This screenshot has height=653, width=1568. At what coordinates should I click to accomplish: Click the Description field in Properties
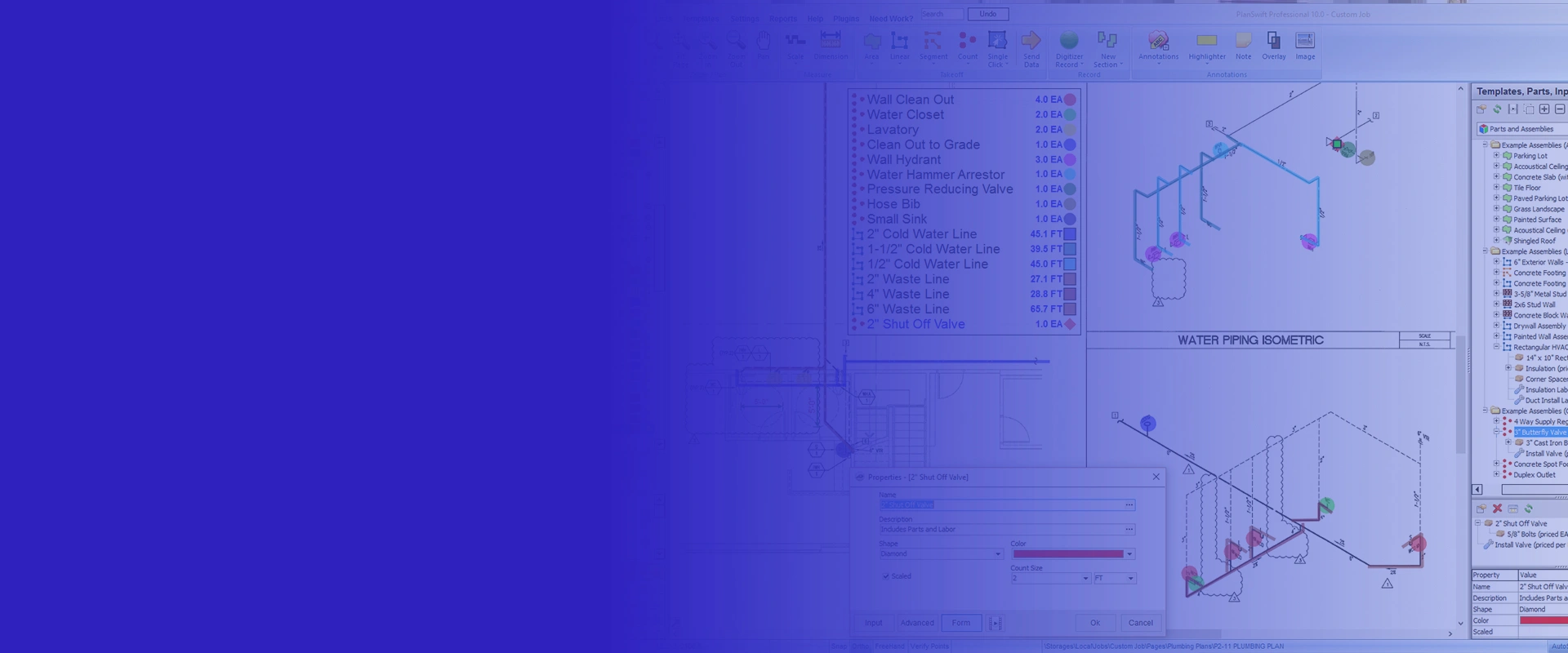[1000, 530]
